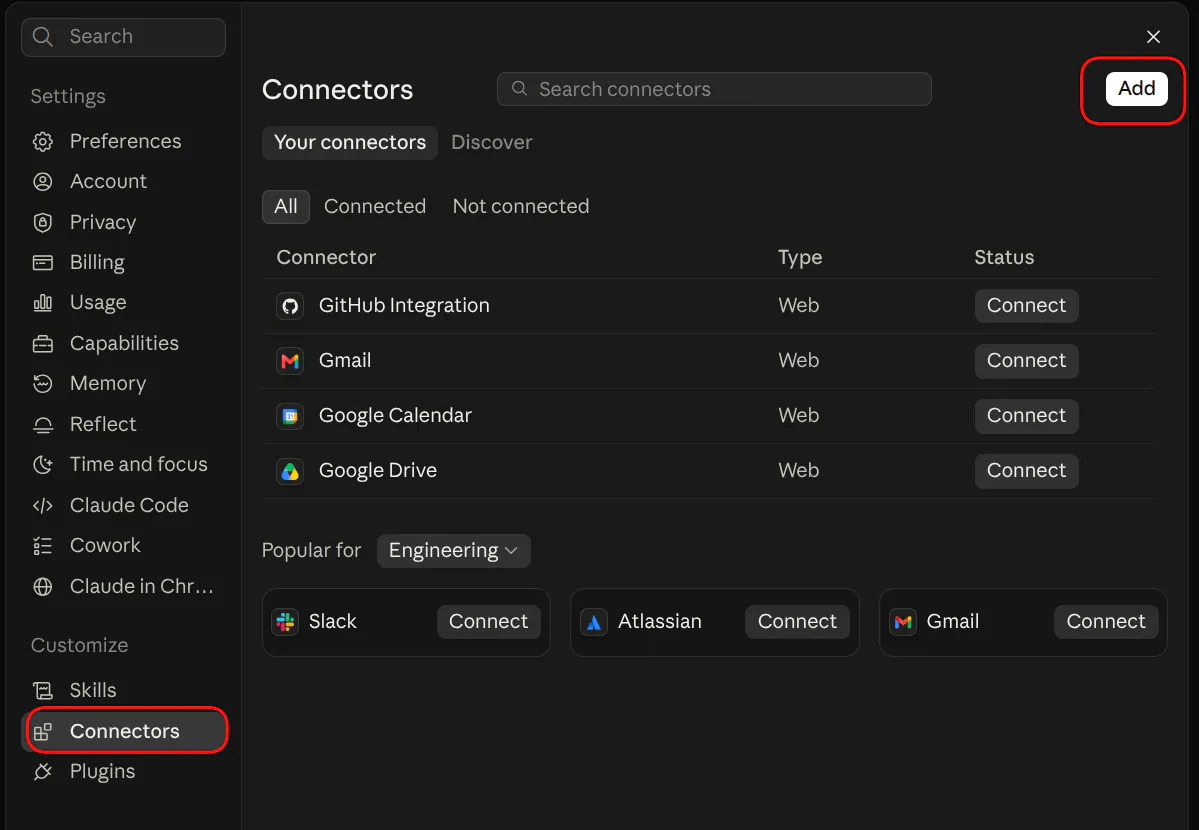Click the Account person icon

43,181
